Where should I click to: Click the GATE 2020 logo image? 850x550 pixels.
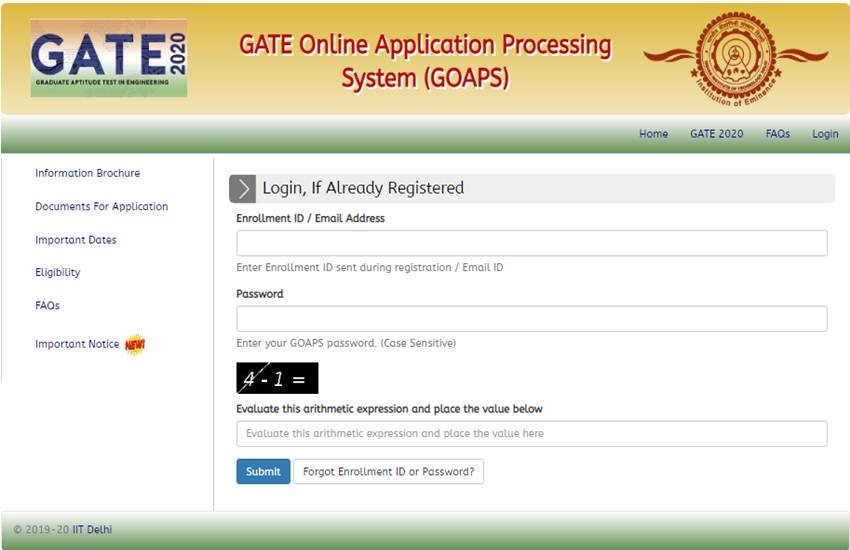[108, 58]
